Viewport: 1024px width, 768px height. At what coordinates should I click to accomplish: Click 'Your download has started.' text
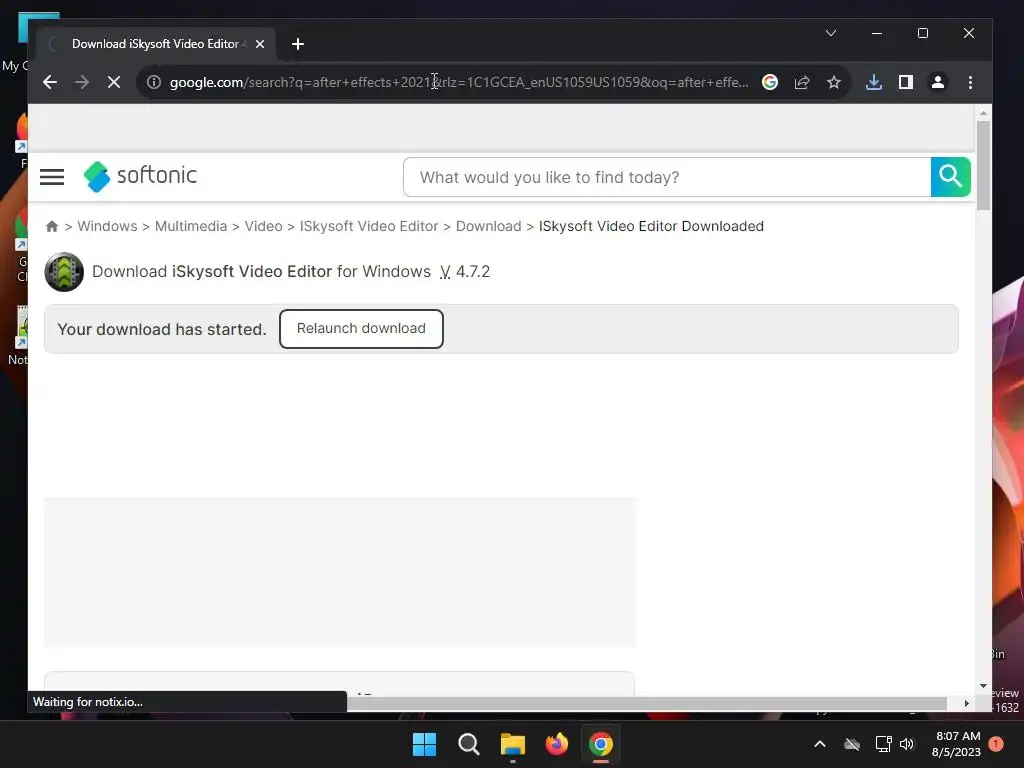[162, 329]
